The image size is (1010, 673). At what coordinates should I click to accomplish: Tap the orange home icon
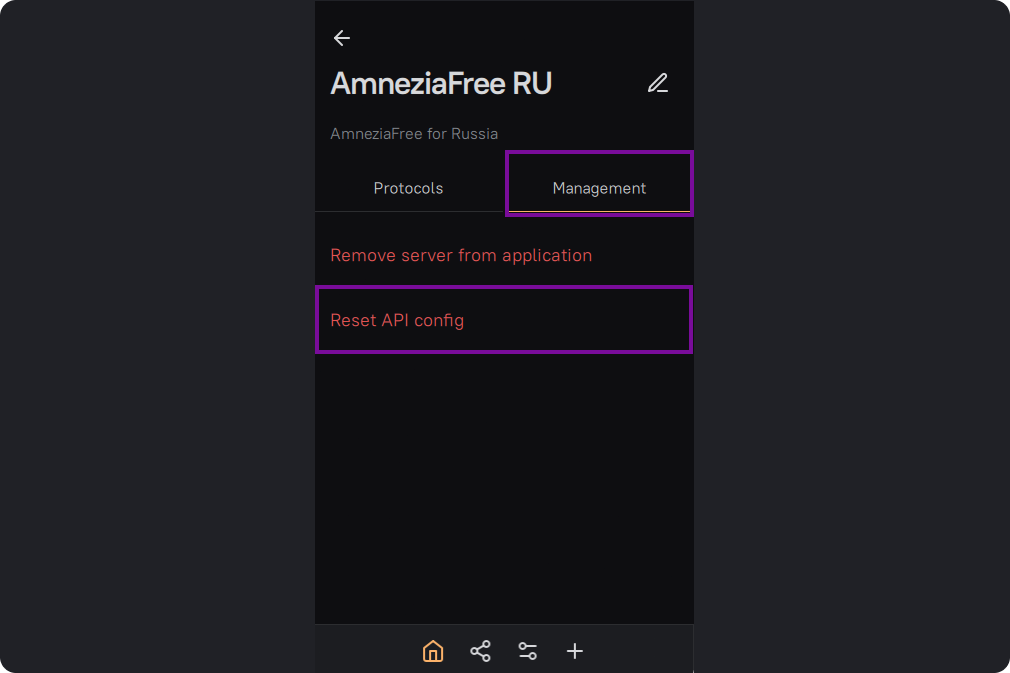coord(433,651)
